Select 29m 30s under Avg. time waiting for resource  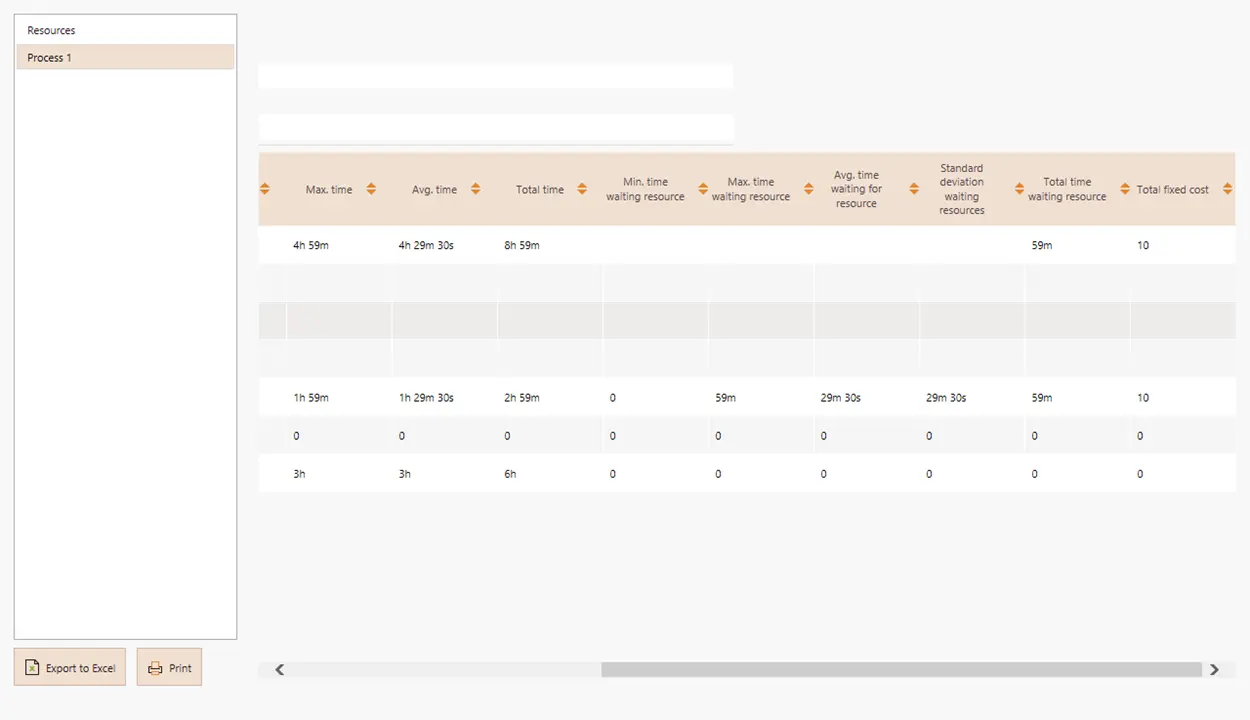[x=841, y=398]
